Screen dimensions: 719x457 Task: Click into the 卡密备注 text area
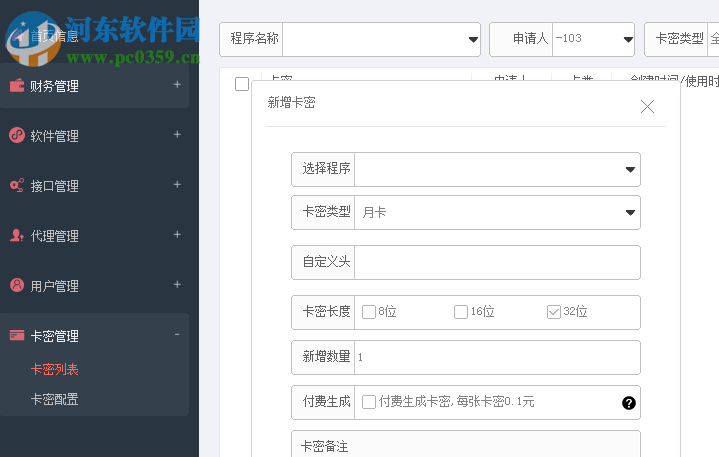tap(466, 444)
